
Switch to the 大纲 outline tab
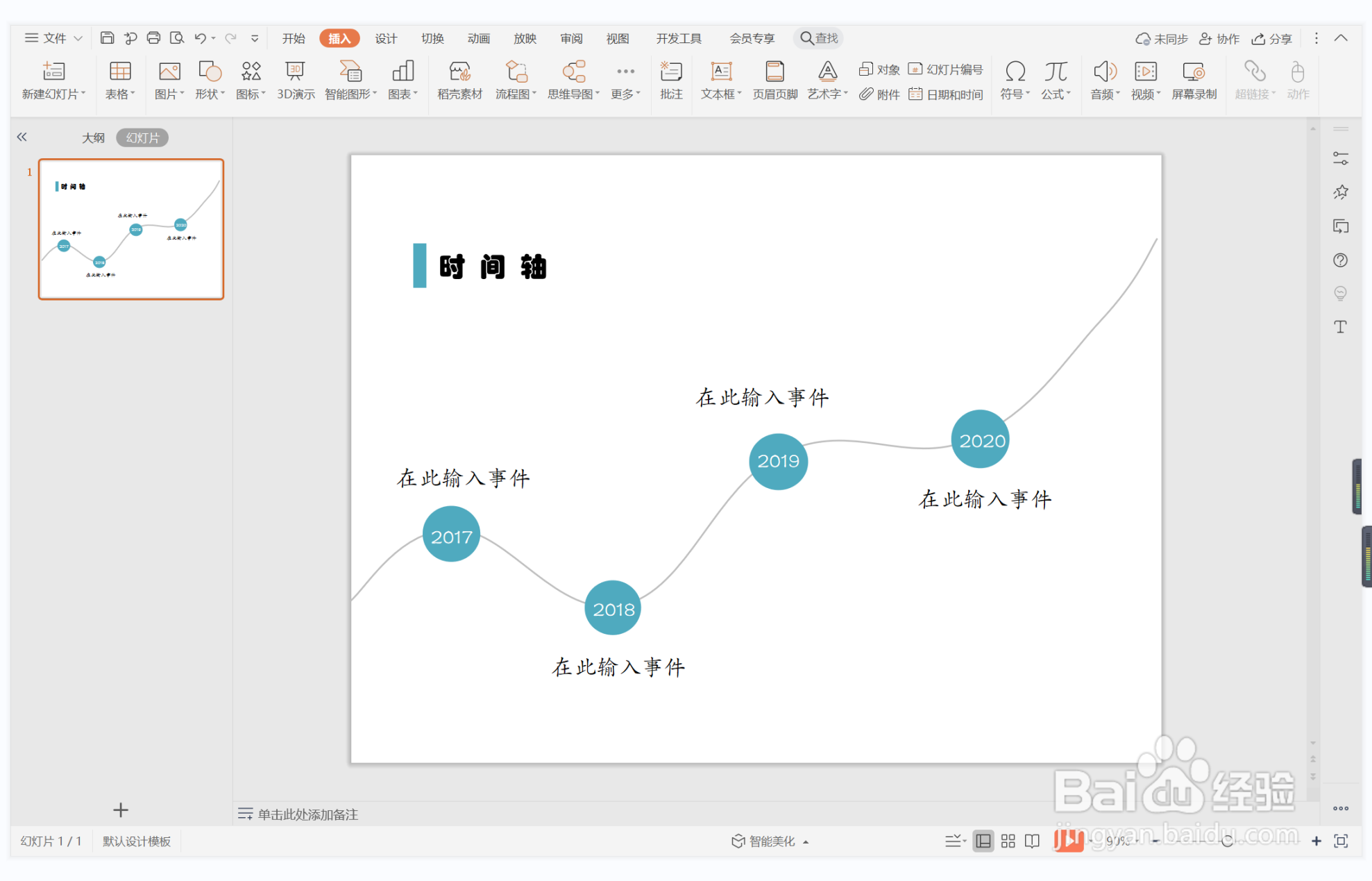93,137
